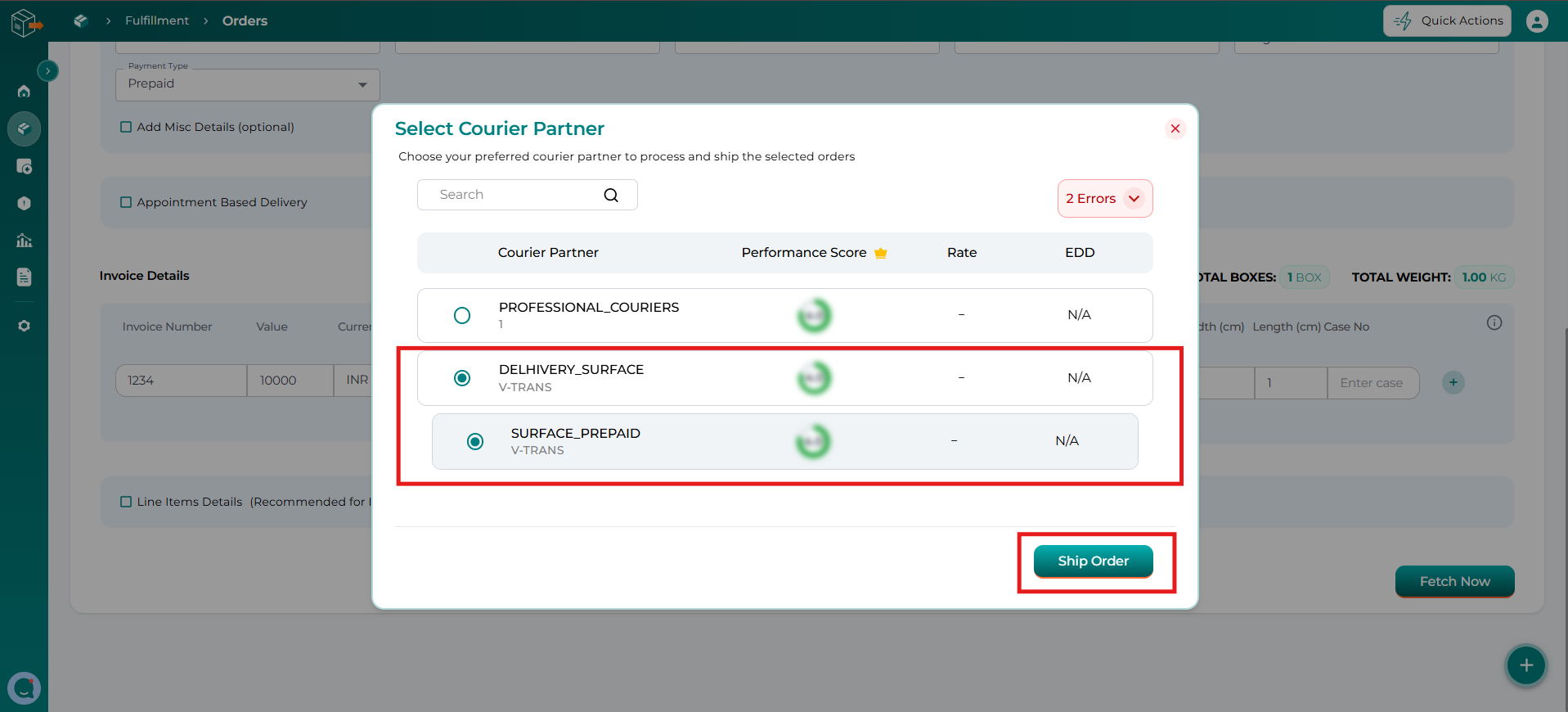Viewport: 1568px width, 712px height.
Task: Click the search magnifier icon
Action: pos(611,195)
